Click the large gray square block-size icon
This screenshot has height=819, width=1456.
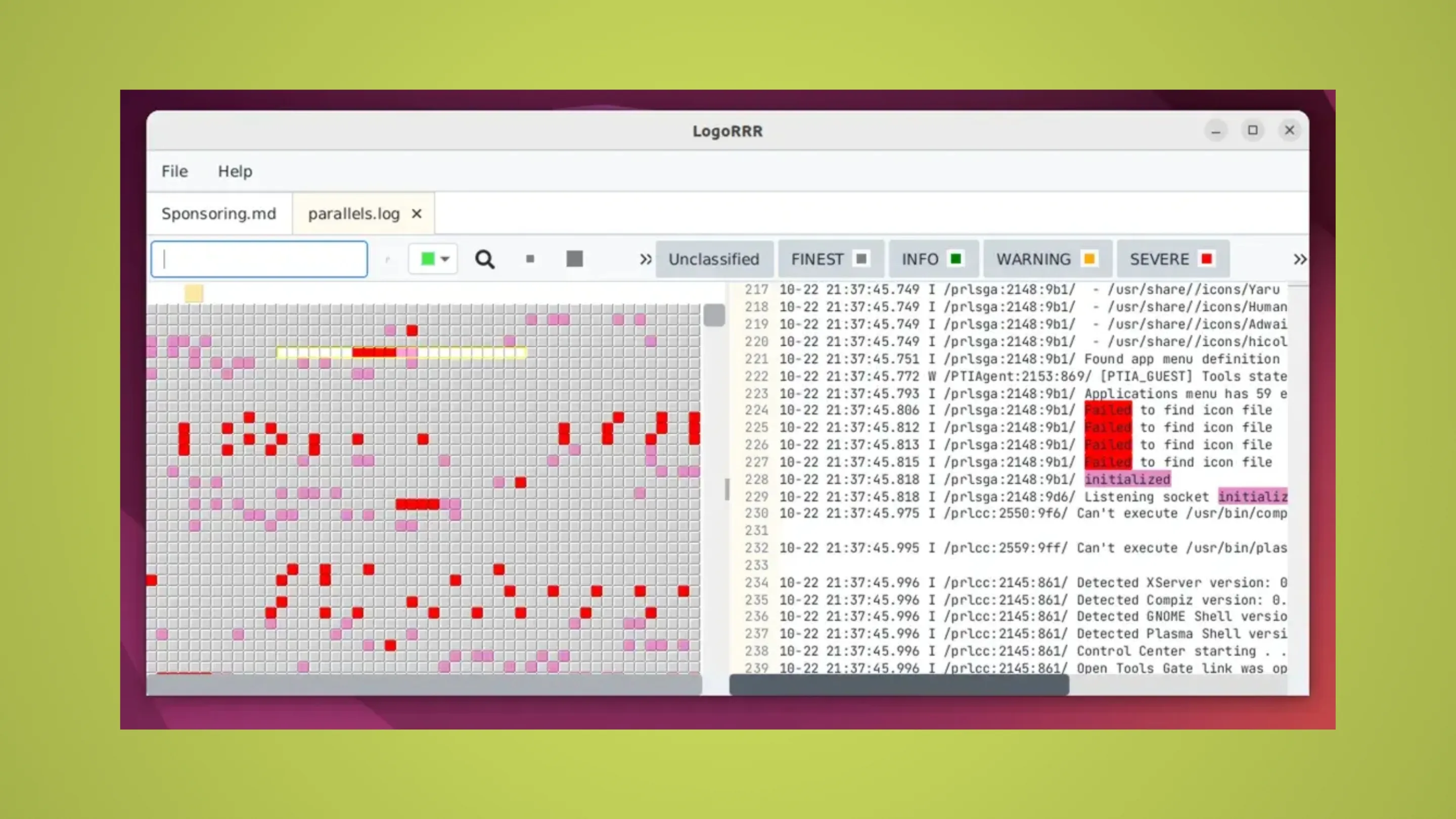[574, 259]
